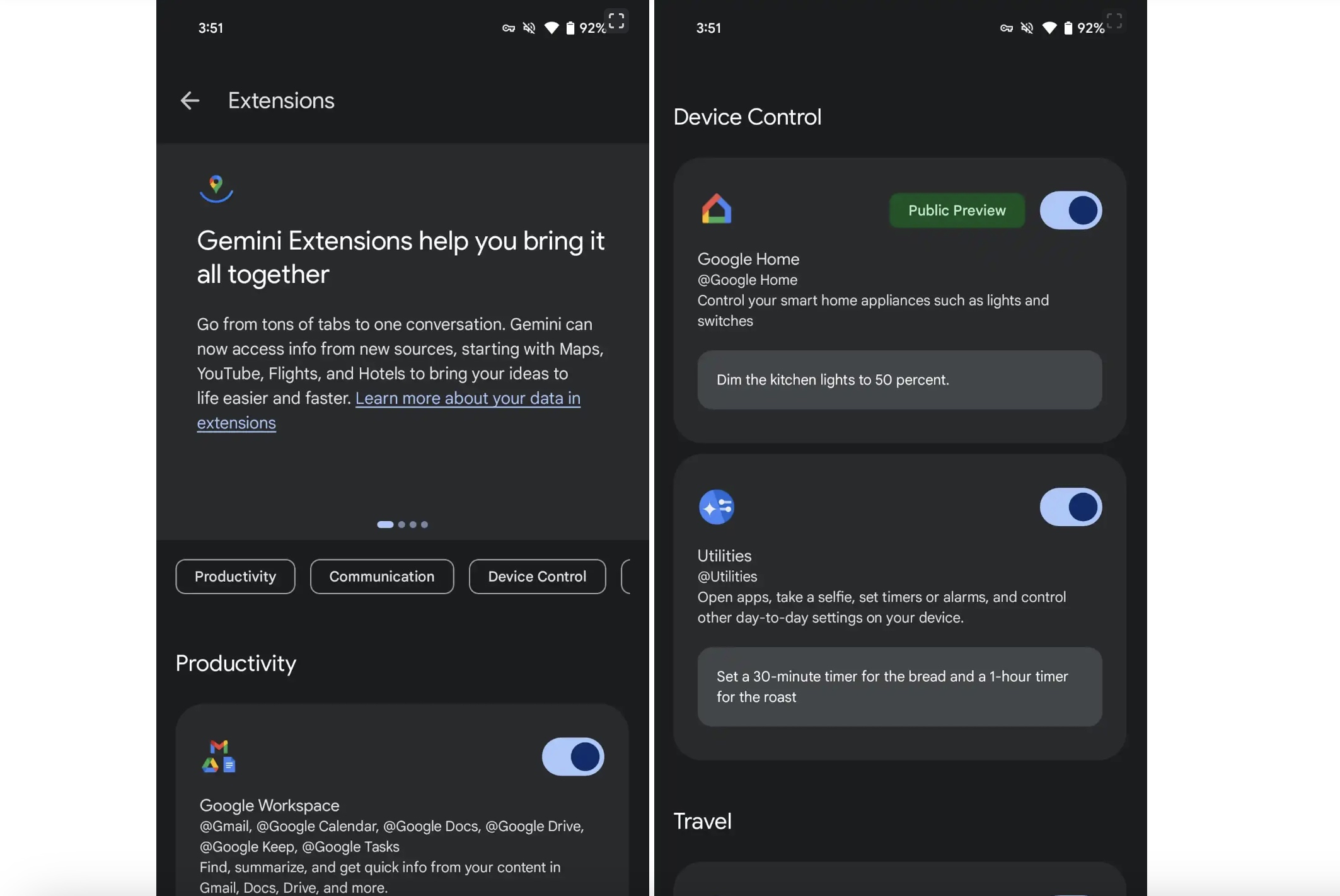Image resolution: width=1340 pixels, height=896 pixels.
Task: Turn off the Google Home toggle
Action: [x=1071, y=210]
